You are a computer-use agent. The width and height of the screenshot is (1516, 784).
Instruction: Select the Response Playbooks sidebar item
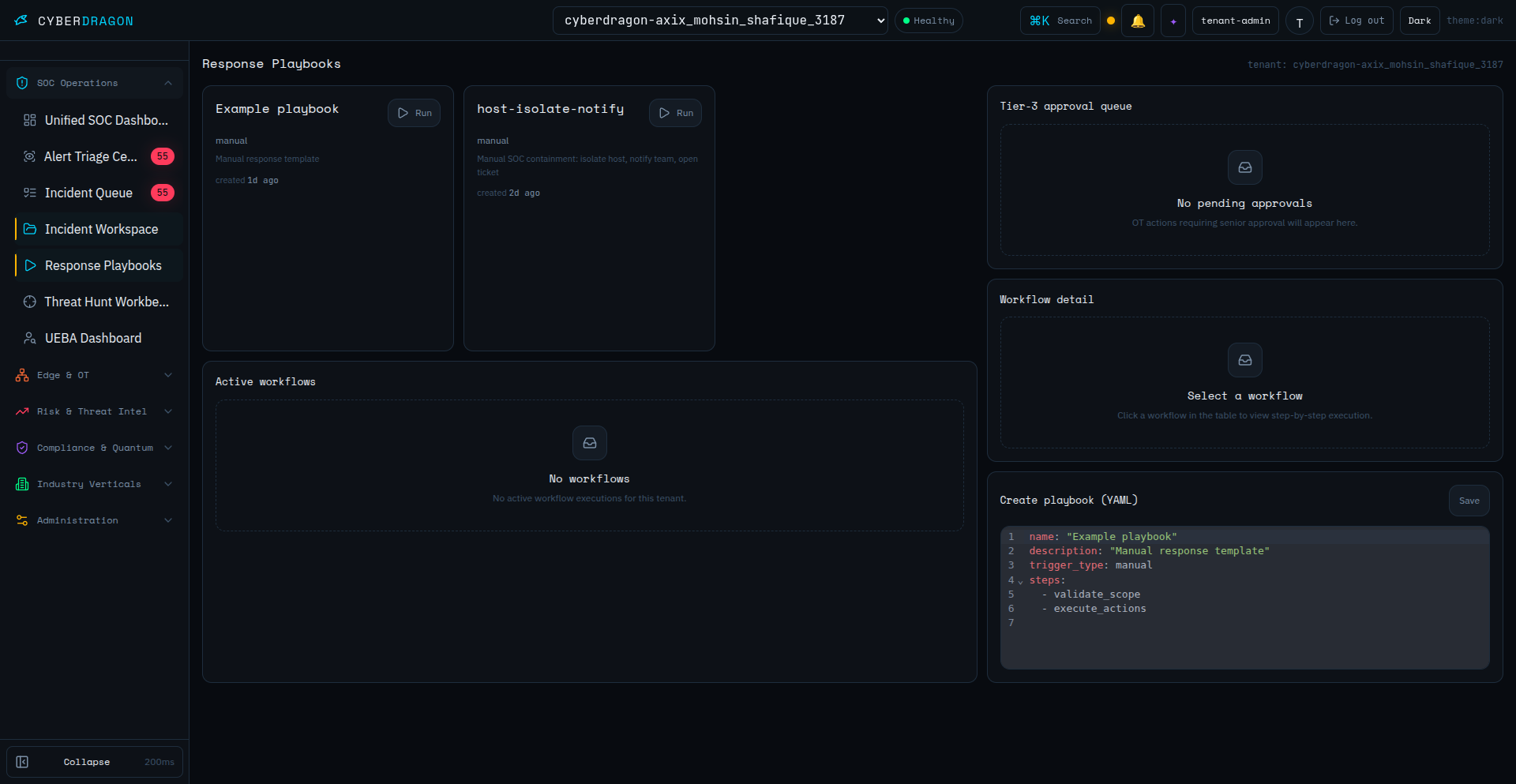99,265
